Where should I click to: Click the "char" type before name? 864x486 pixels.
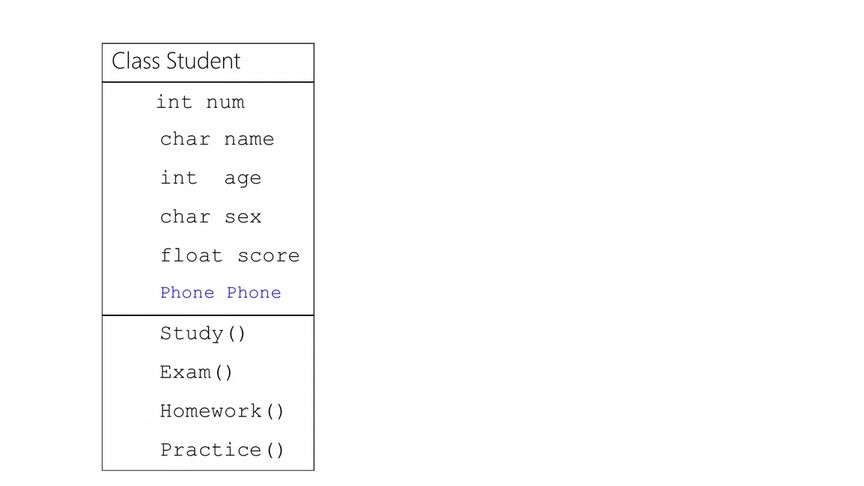pyautogui.click(x=185, y=138)
